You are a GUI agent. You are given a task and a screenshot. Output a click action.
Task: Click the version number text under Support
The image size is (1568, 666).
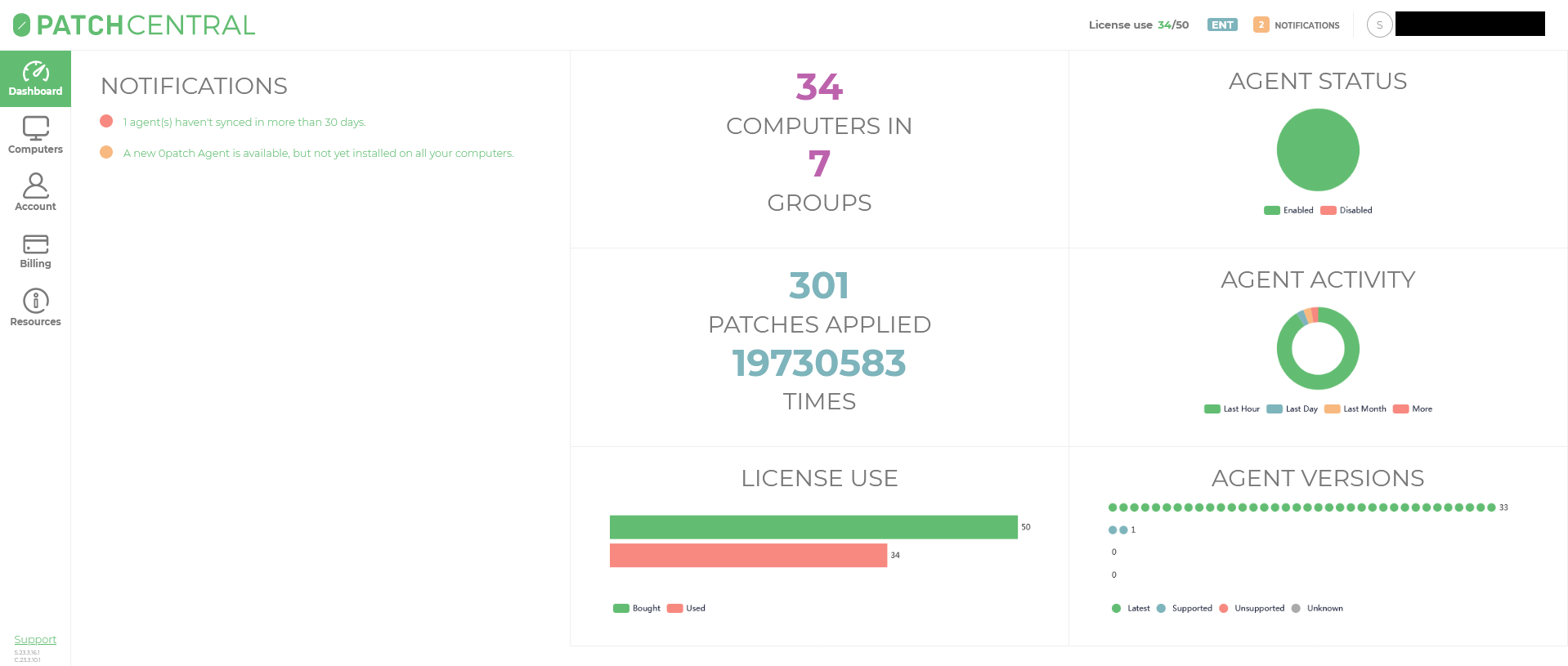pyautogui.click(x=27, y=656)
